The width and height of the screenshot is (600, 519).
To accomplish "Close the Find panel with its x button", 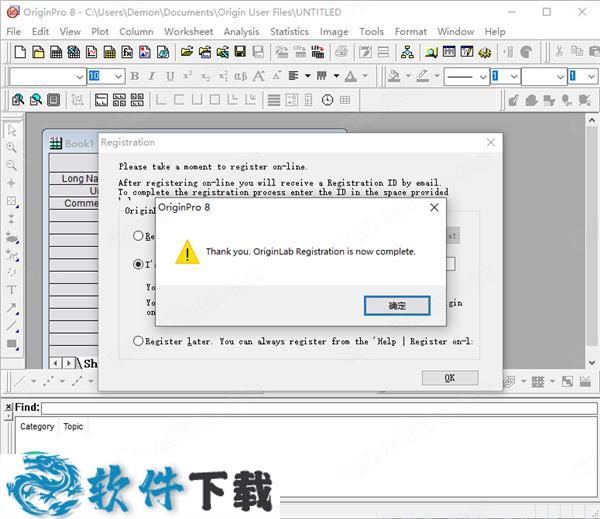I will coord(8,407).
